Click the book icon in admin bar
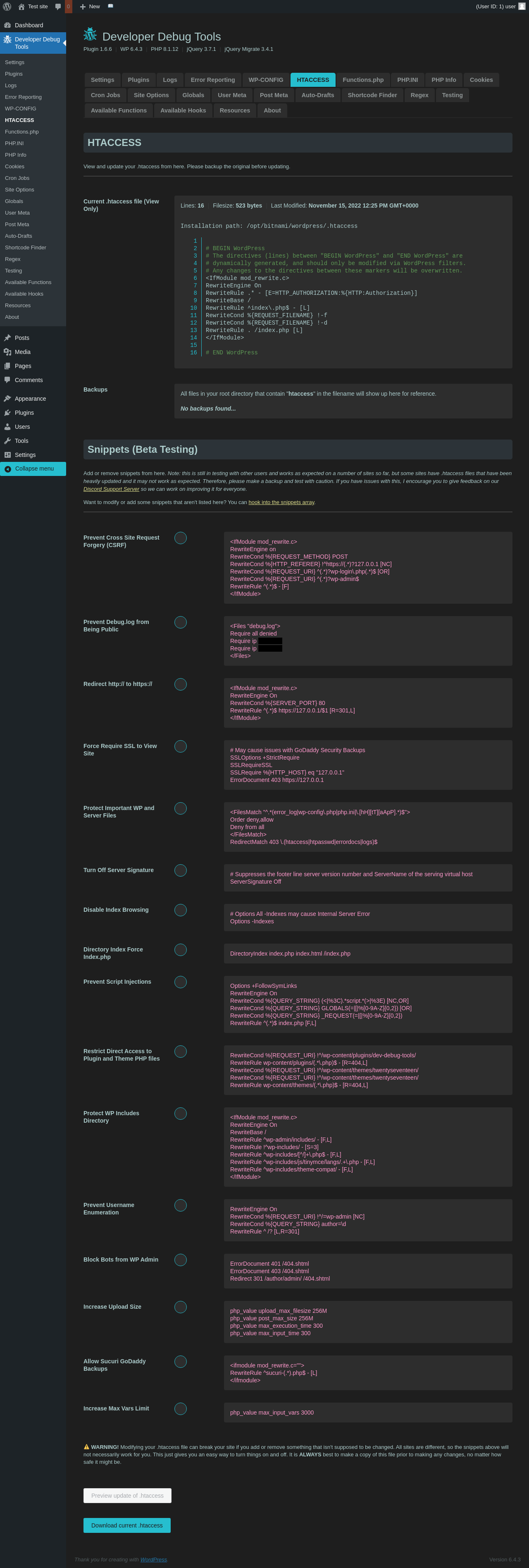 tap(111, 6)
